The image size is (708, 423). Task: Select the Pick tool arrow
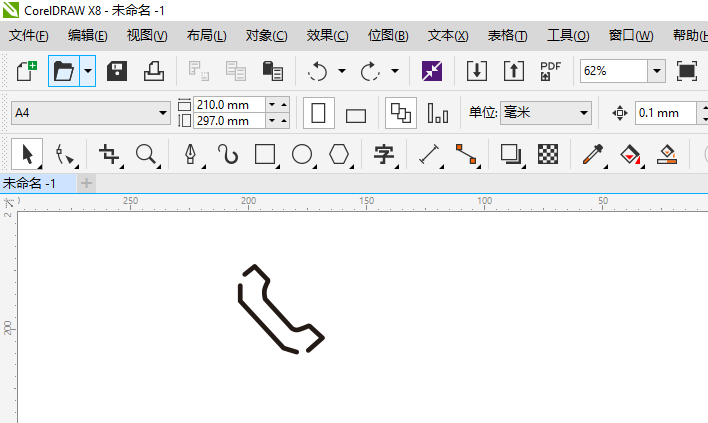[x=27, y=154]
